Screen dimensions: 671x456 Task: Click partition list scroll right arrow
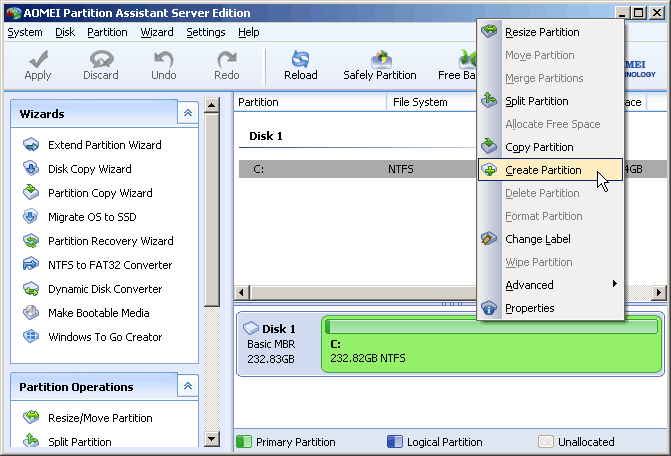tap(659, 293)
